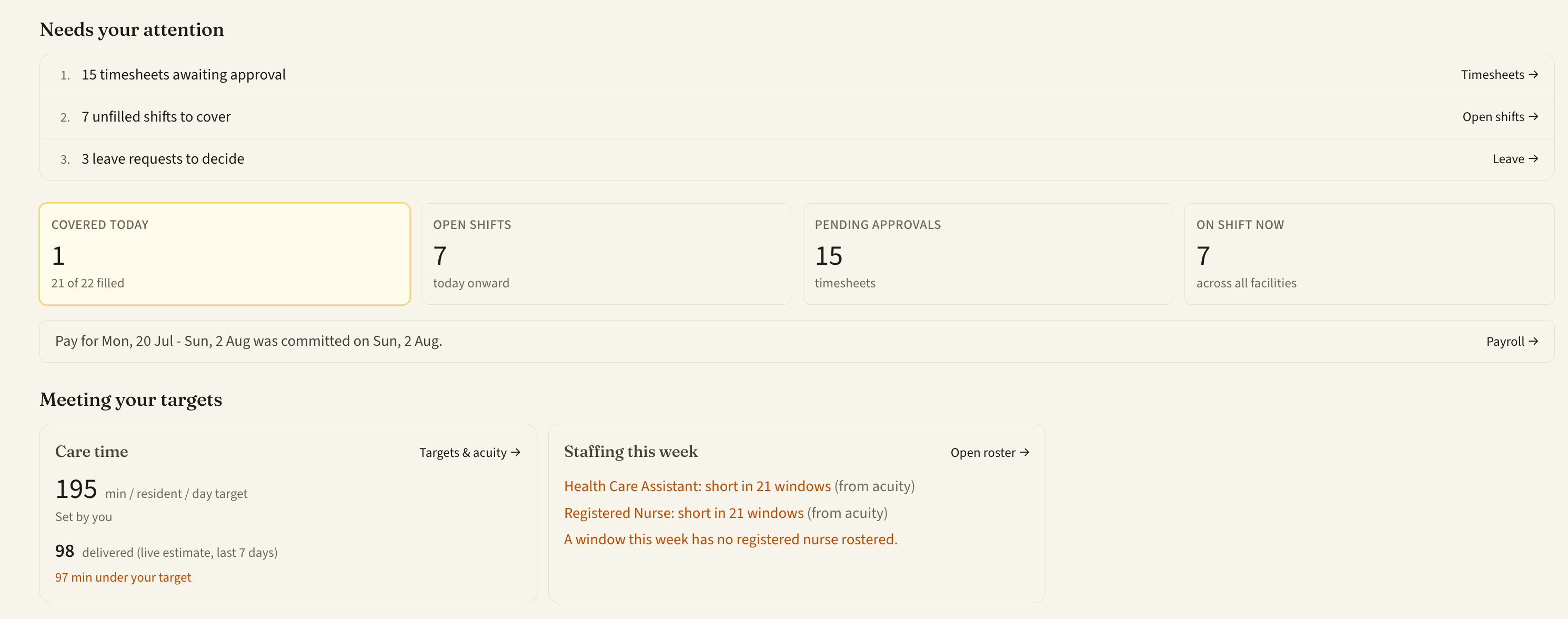Click the Open roster link
Screen dimensions: 1568x619
pyautogui.click(x=990, y=452)
